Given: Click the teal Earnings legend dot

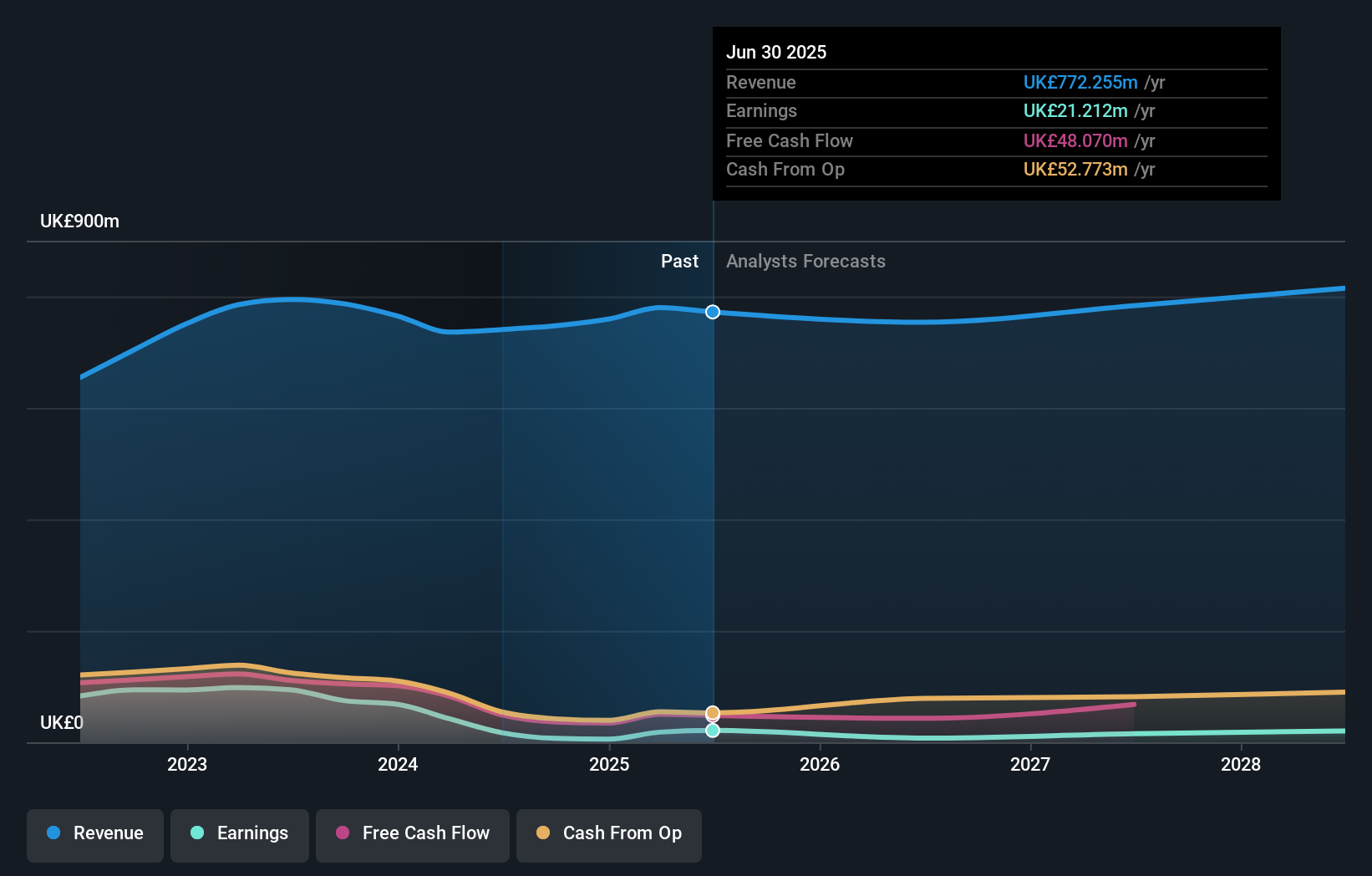Looking at the screenshot, I should [x=196, y=833].
